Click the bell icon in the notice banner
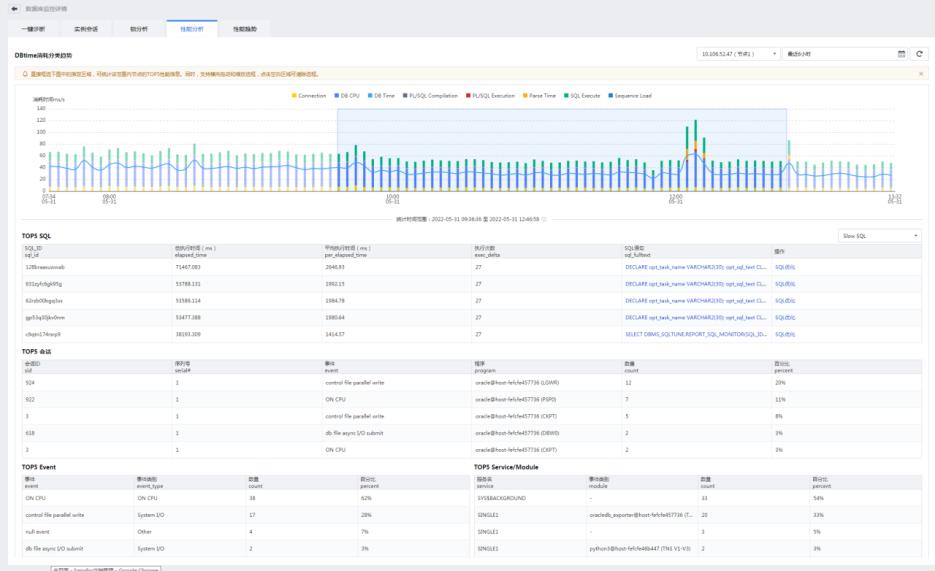Image resolution: width=935 pixels, height=571 pixels. pos(24,74)
